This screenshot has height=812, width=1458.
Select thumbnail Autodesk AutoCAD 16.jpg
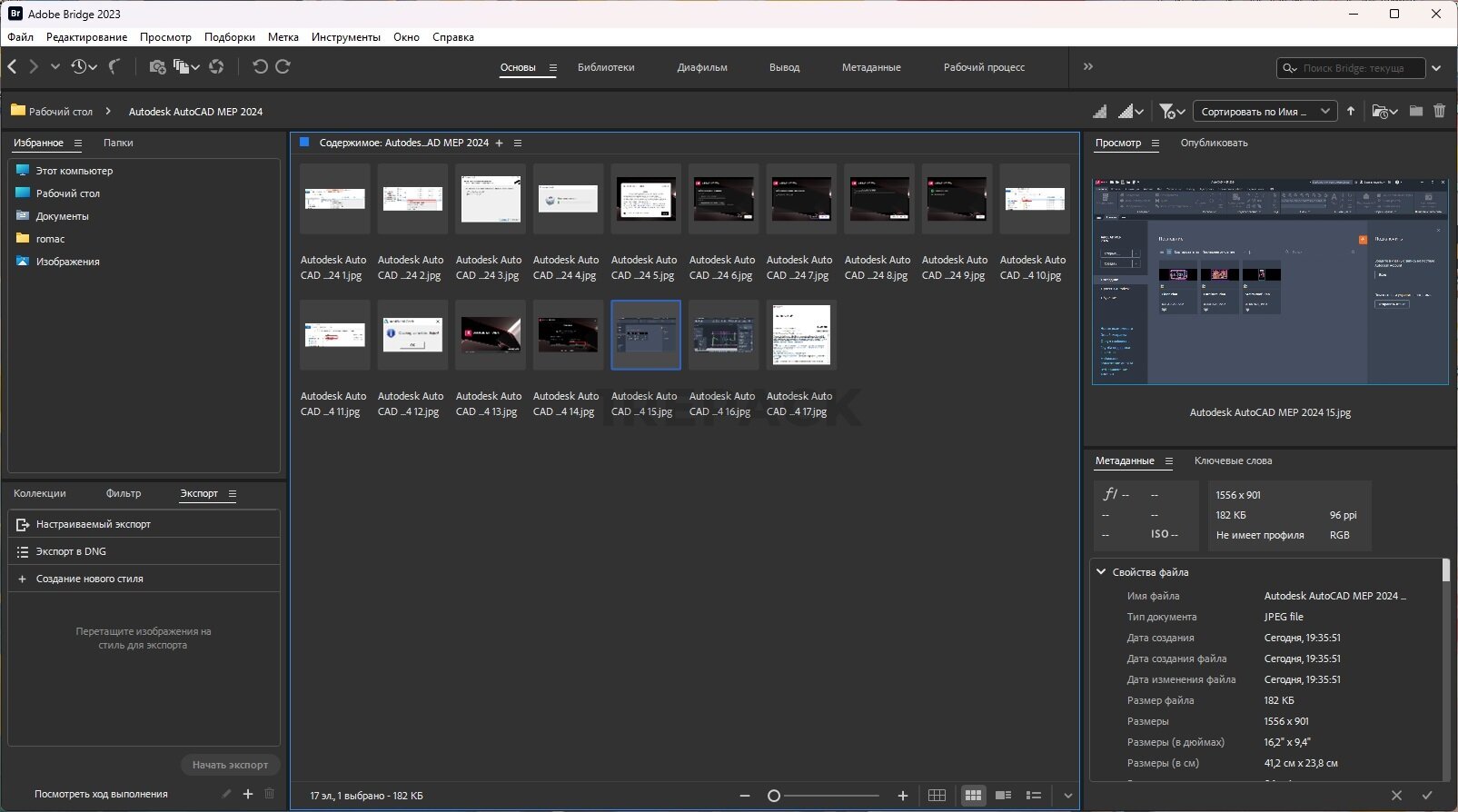[723, 334]
